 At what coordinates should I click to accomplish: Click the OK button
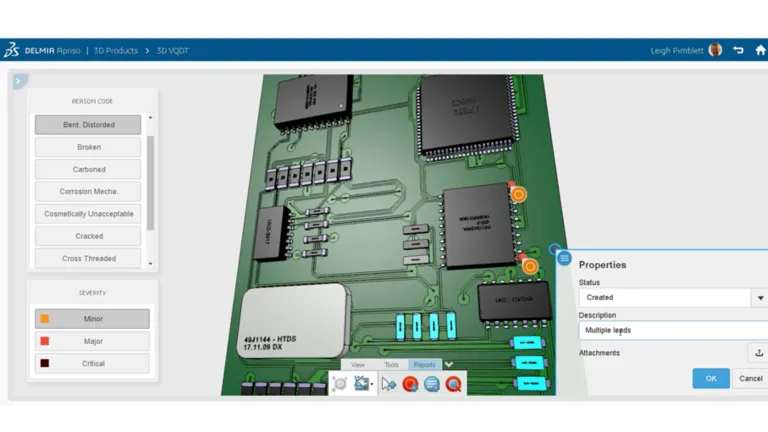(x=710, y=379)
